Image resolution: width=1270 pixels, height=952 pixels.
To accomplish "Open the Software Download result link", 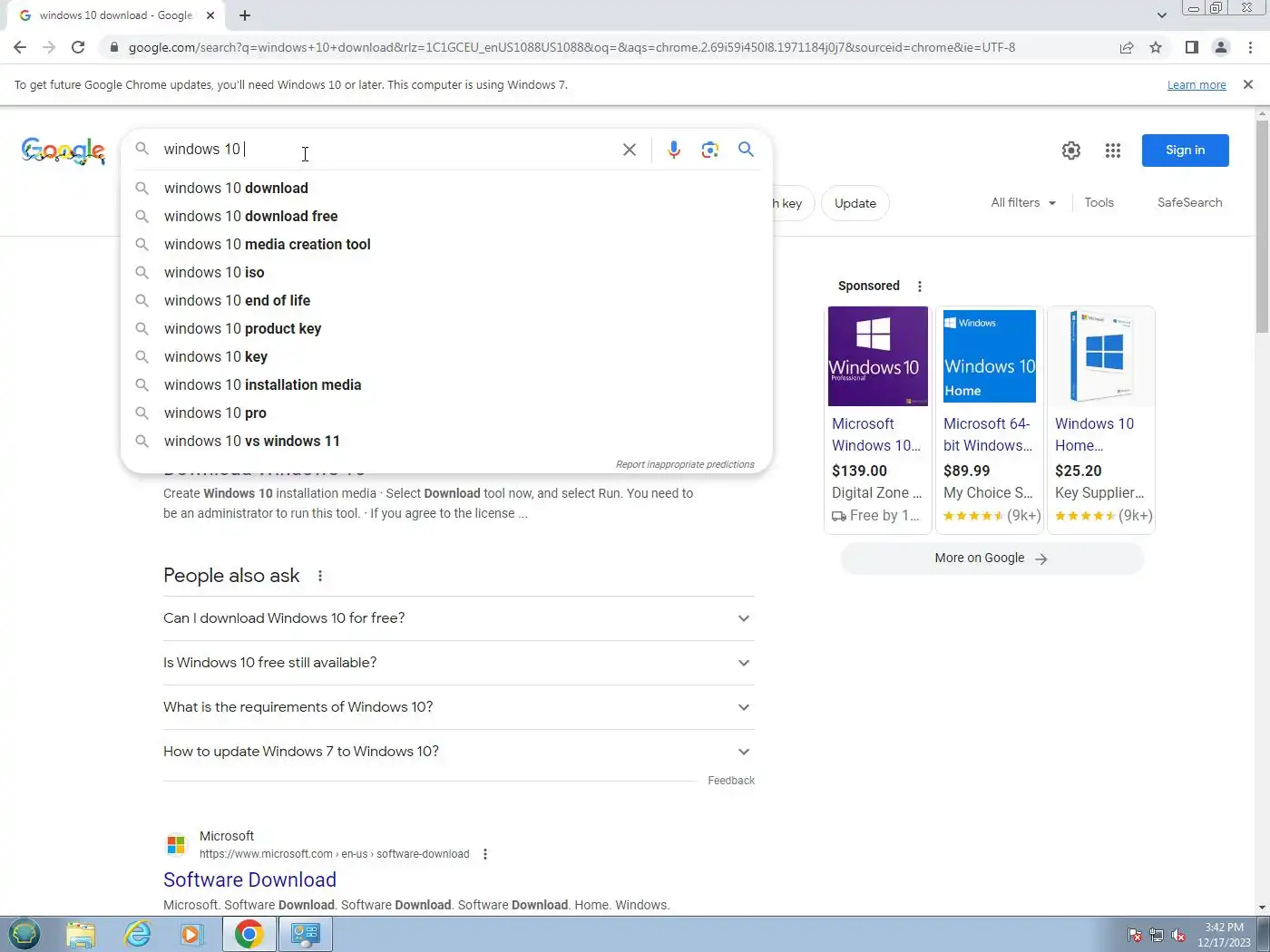I will [249, 879].
